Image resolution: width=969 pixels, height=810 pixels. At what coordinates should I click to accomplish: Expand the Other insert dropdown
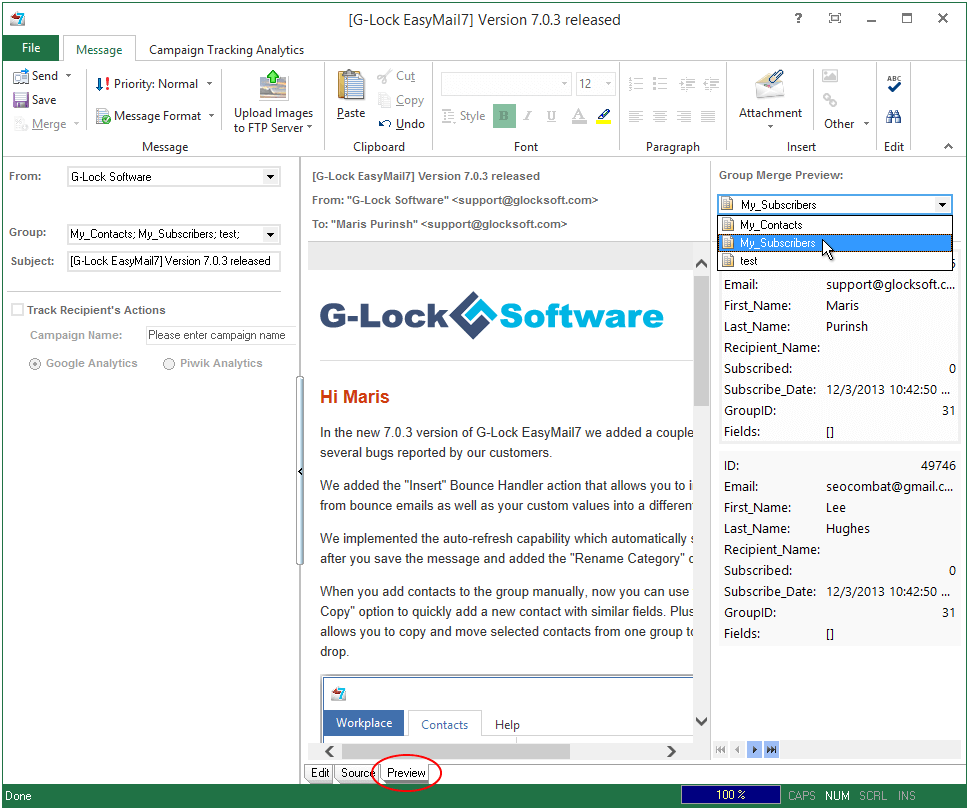(866, 124)
